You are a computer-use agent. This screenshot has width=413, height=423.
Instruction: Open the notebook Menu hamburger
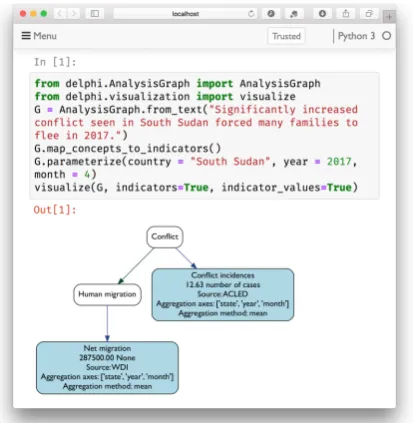click(x=39, y=36)
